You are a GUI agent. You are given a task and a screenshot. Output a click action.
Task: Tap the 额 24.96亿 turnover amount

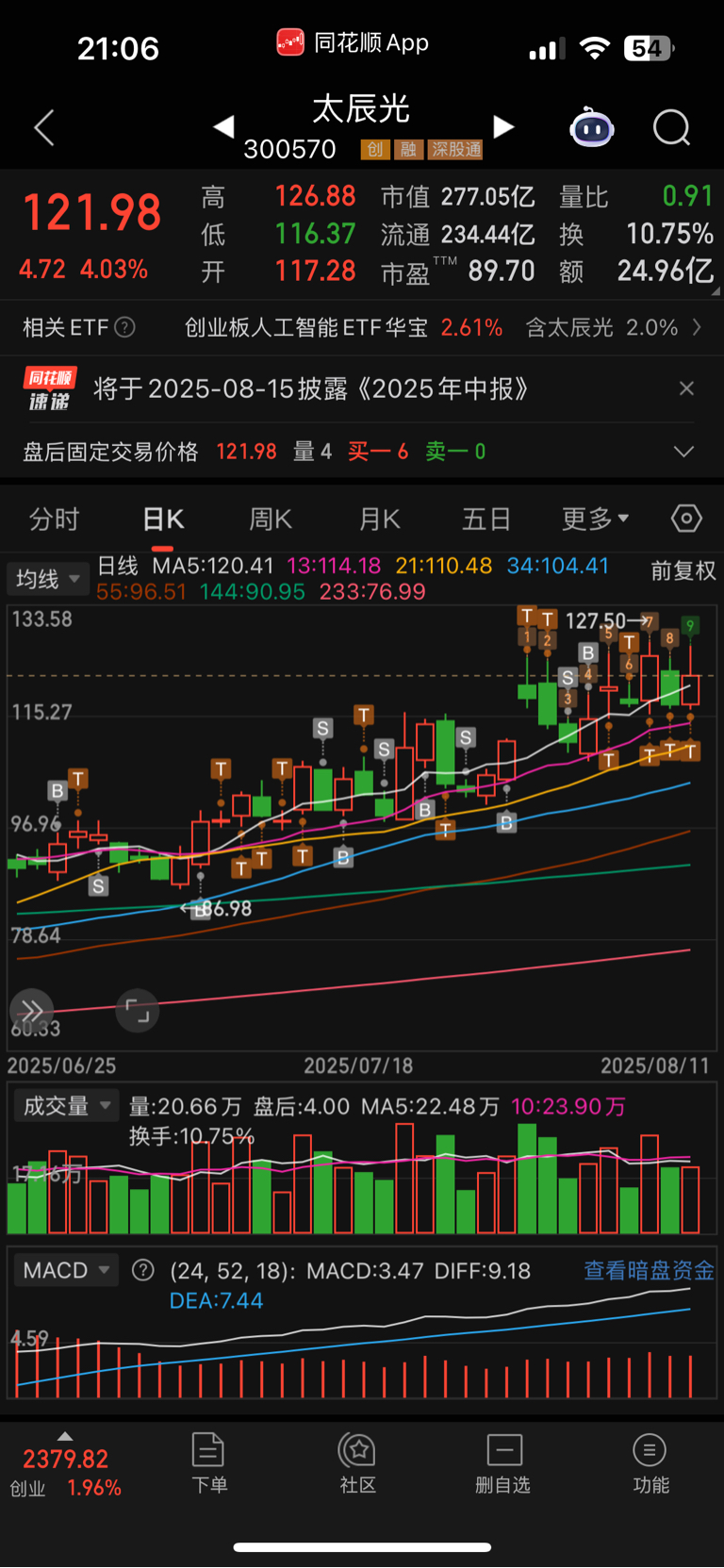click(636, 272)
